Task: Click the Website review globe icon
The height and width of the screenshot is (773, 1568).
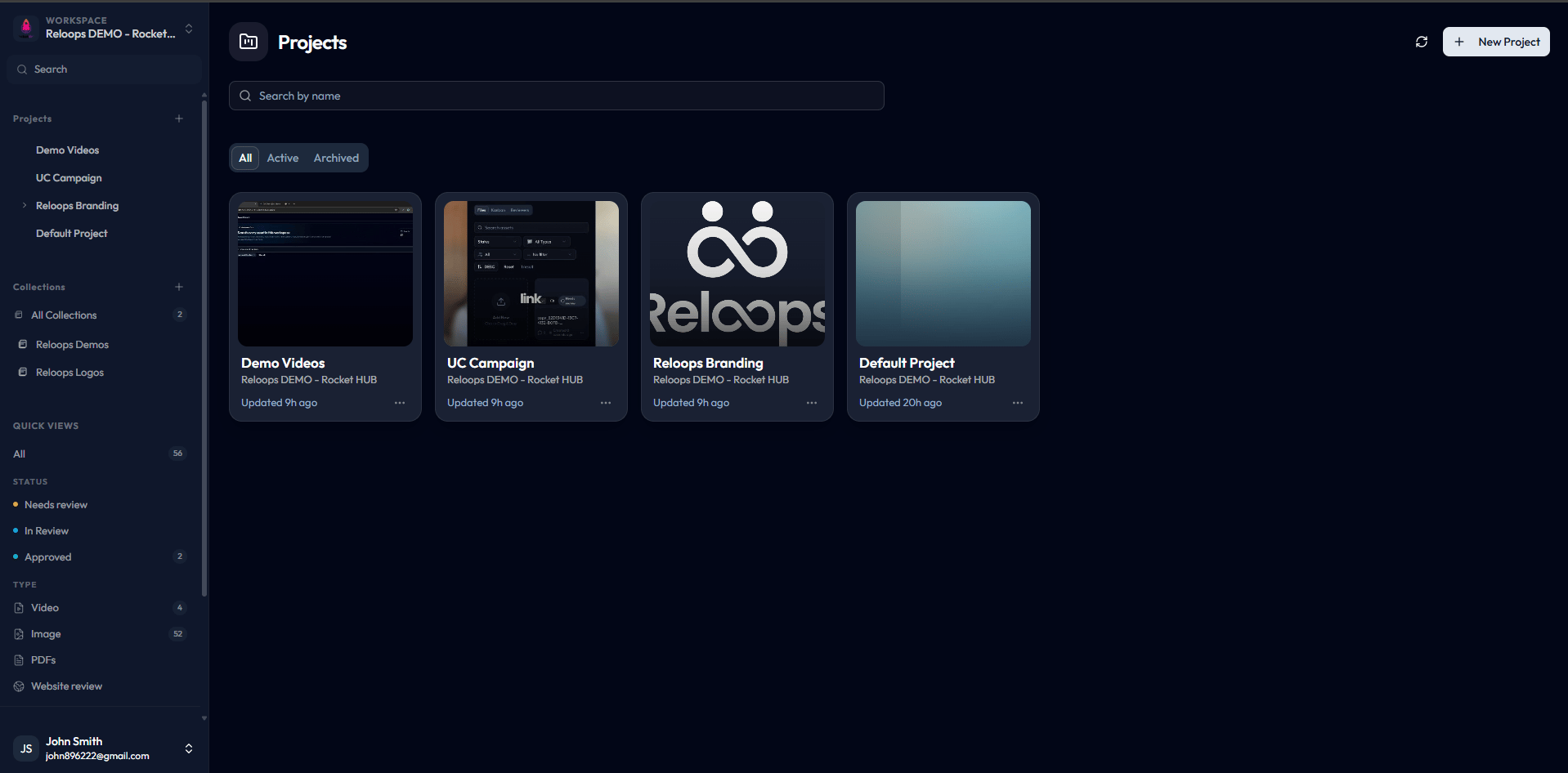Action: (19, 686)
